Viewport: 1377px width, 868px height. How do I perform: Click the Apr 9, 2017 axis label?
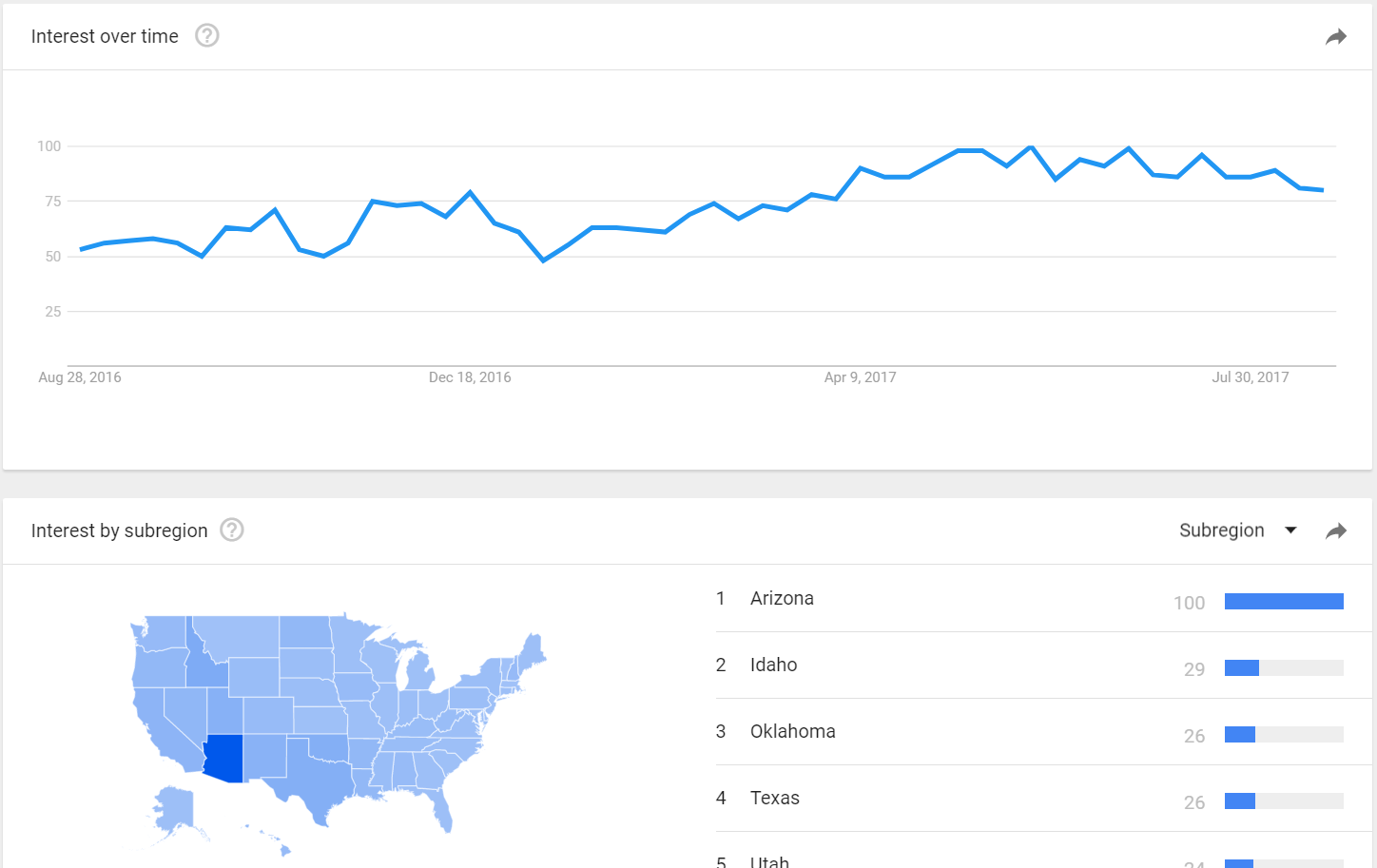click(860, 377)
